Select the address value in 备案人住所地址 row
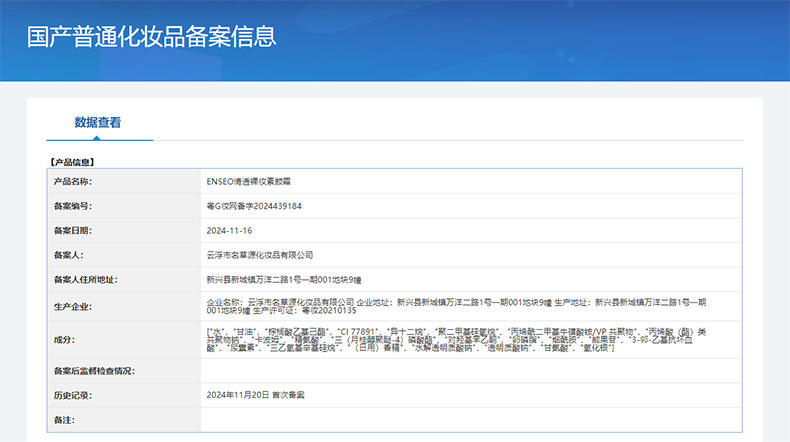The width and height of the screenshot is (790, 442). pyautogui.click(x=284, y=280)
